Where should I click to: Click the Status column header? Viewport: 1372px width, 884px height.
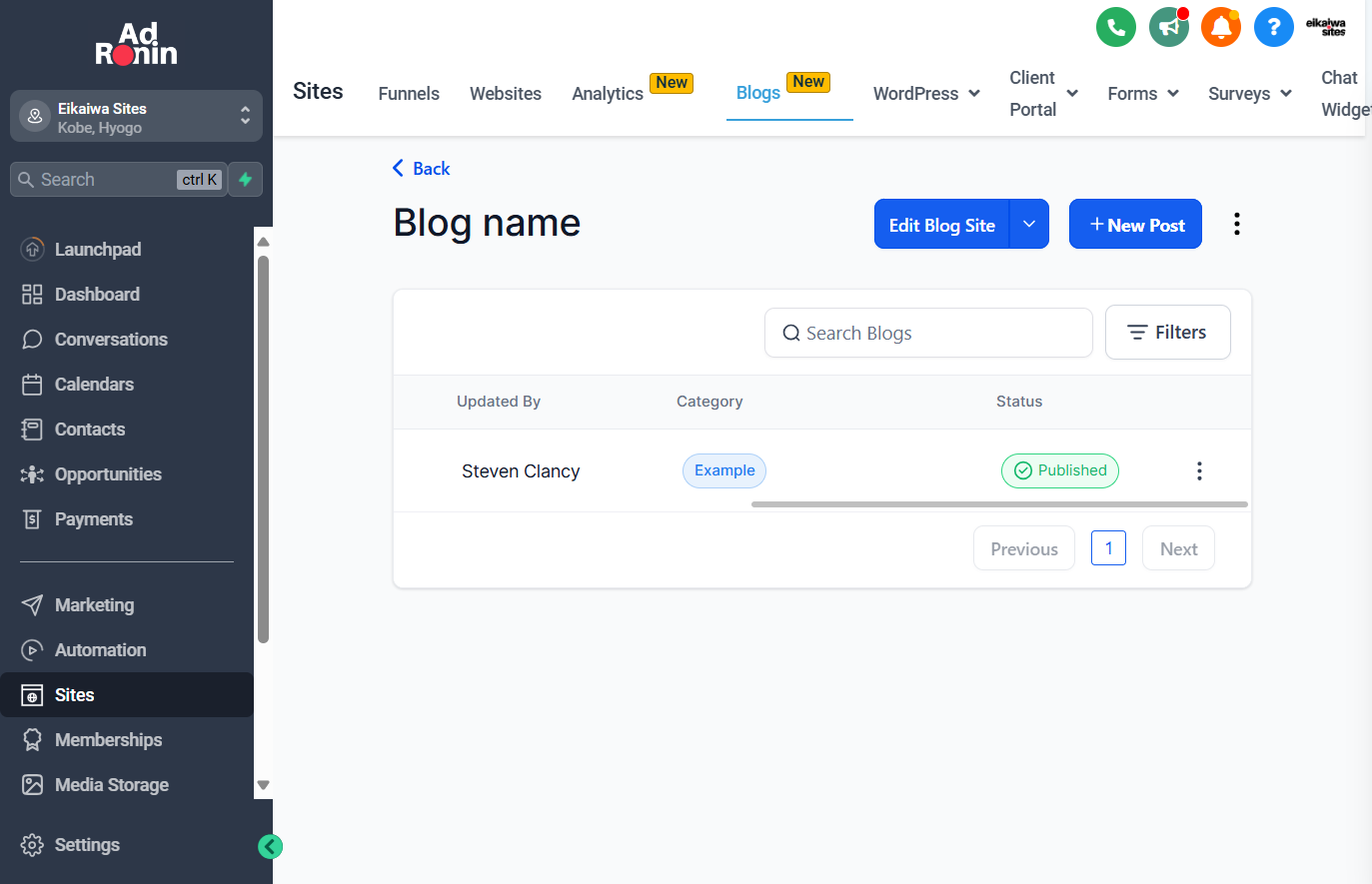pos(1019,402)
